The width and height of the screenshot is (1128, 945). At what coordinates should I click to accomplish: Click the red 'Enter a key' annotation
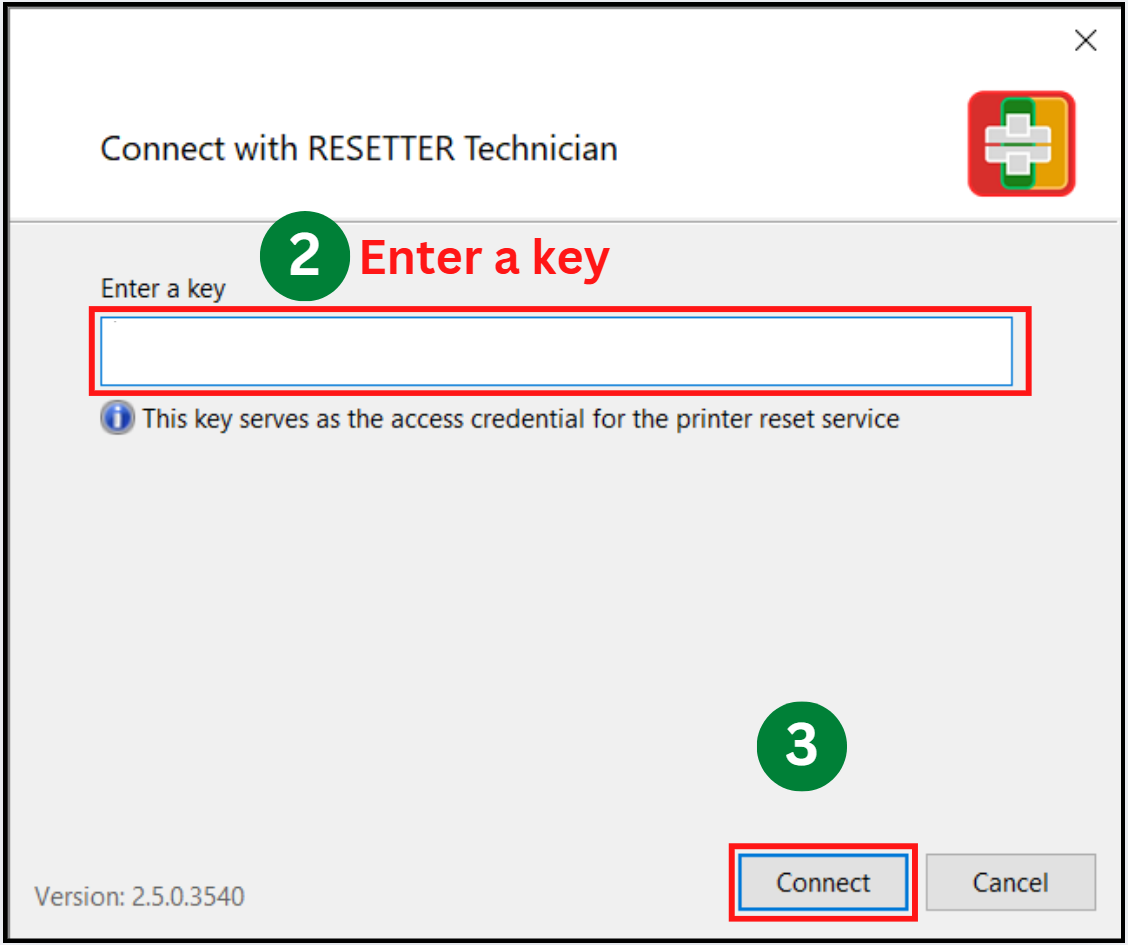coord(484,258)
